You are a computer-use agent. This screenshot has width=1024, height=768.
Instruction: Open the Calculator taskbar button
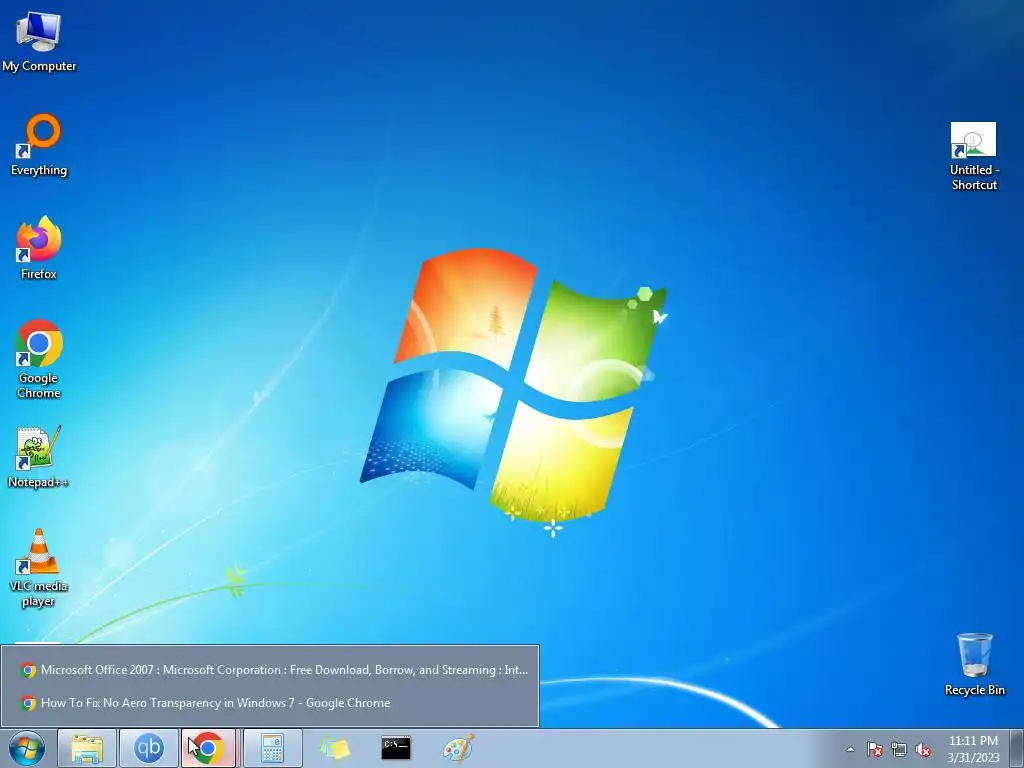(272, 748)
